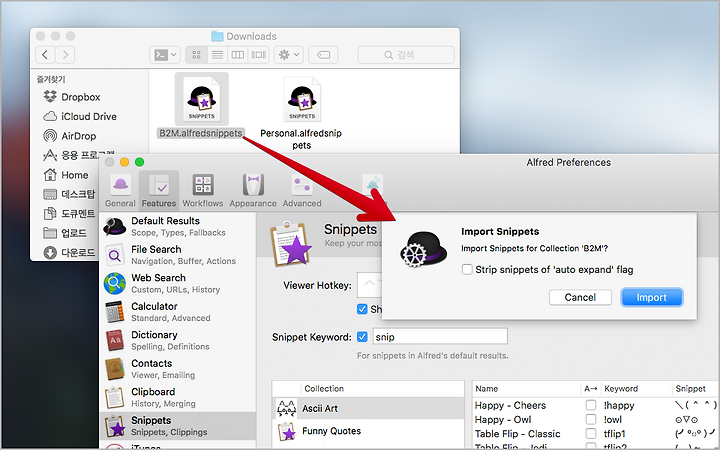The height and width of the screenshot is (450, 720).
Task: Go back in Finder Downloads window
Action: coord(45,55)
